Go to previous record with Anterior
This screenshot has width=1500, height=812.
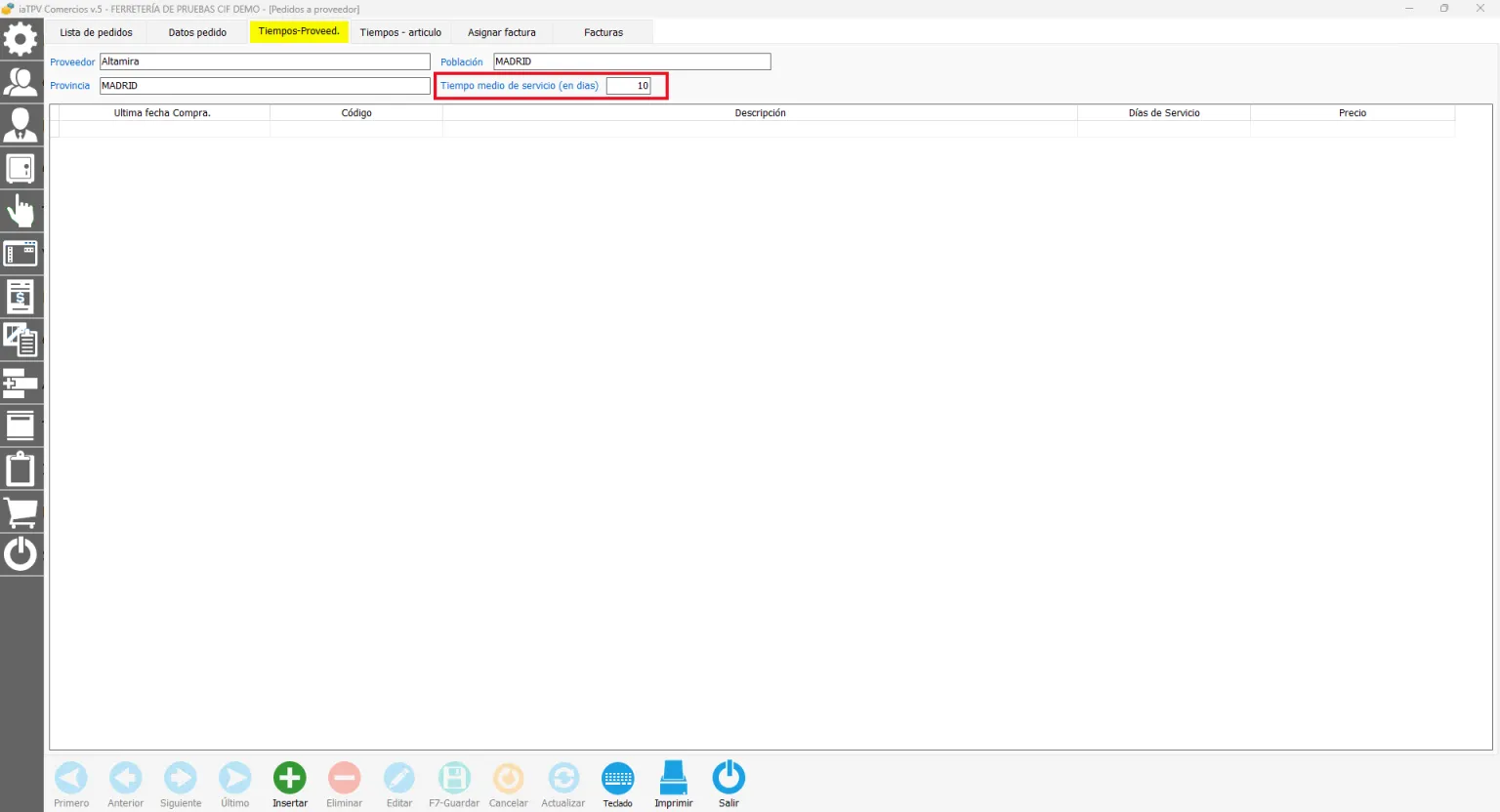(x=126, y=784)
